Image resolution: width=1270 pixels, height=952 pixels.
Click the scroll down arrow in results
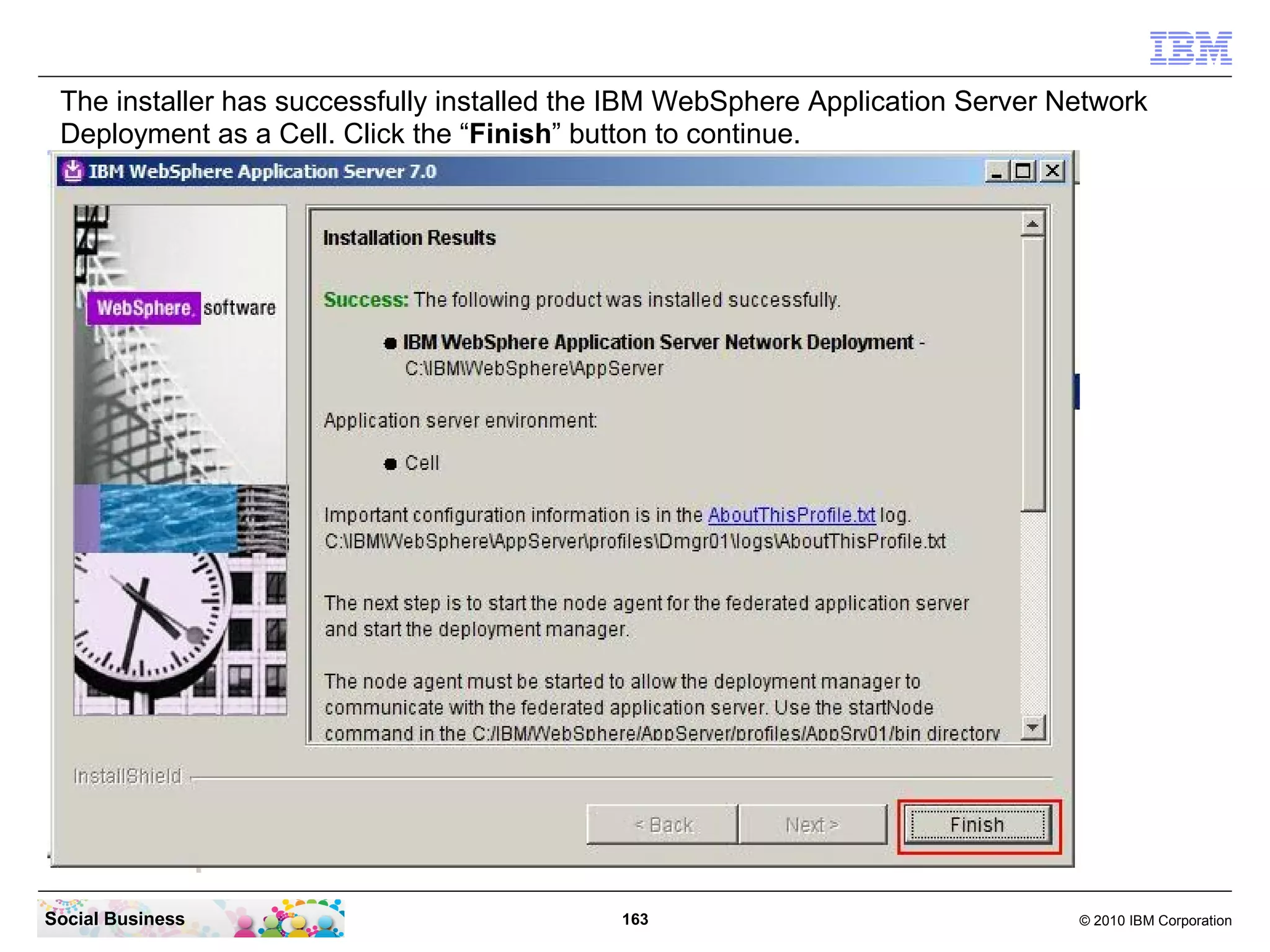(1032, 727)
